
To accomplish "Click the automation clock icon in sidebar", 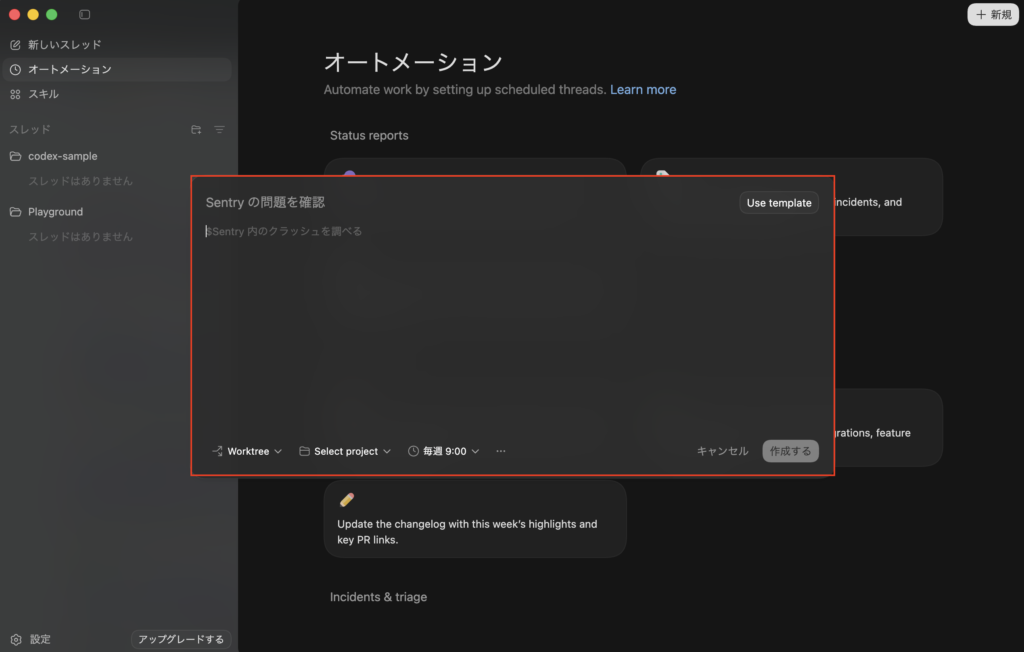I will click(x=15, y=70).
